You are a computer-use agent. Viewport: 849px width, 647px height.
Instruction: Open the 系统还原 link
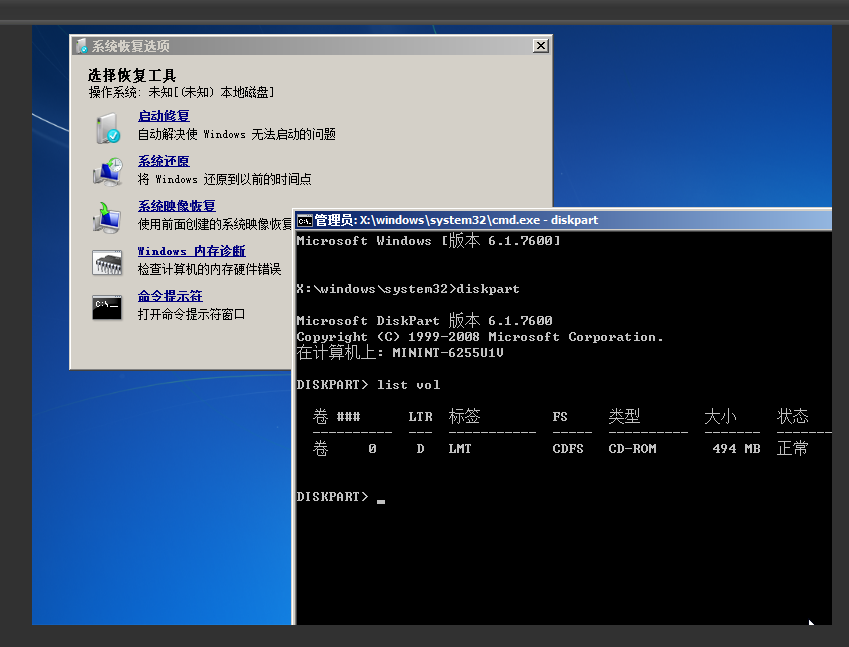[x=164, y=161]
